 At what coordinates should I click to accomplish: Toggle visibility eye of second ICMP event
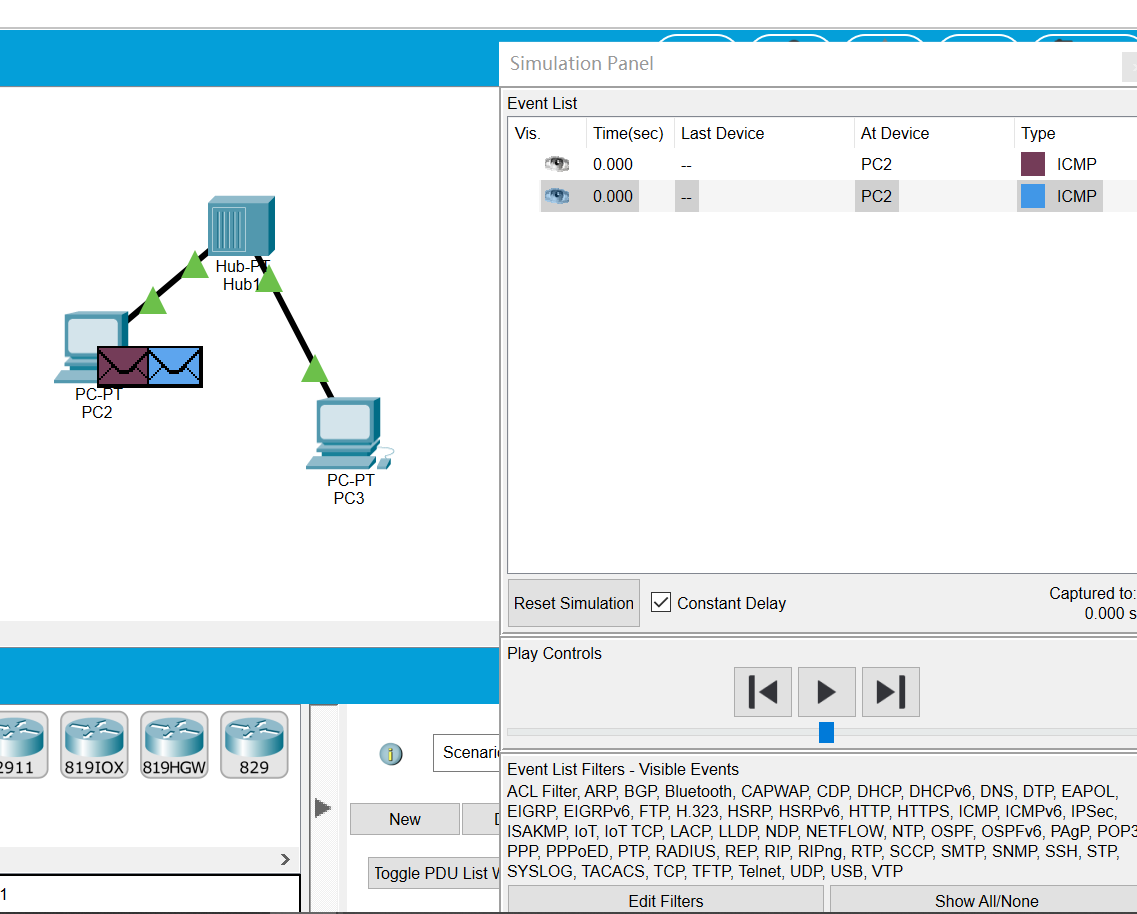(x=557, y=196)
